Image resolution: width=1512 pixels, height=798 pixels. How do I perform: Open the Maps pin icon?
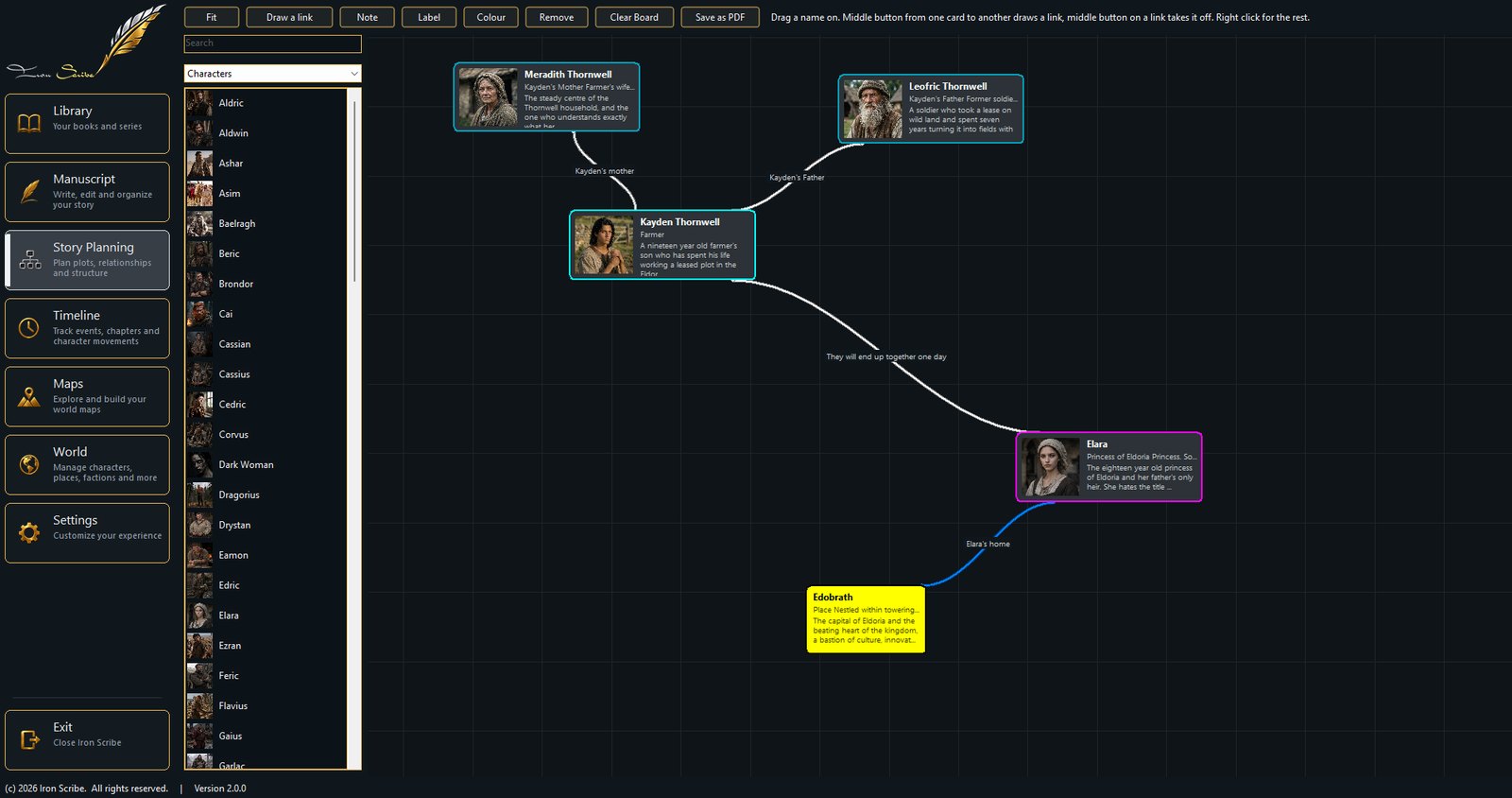click(x=29, y=397)
